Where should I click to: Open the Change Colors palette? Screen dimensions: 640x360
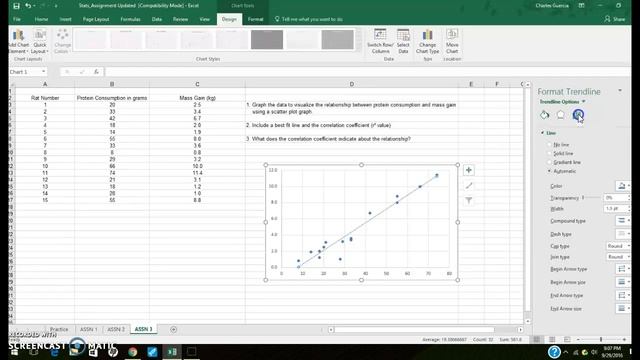(62, 41)
